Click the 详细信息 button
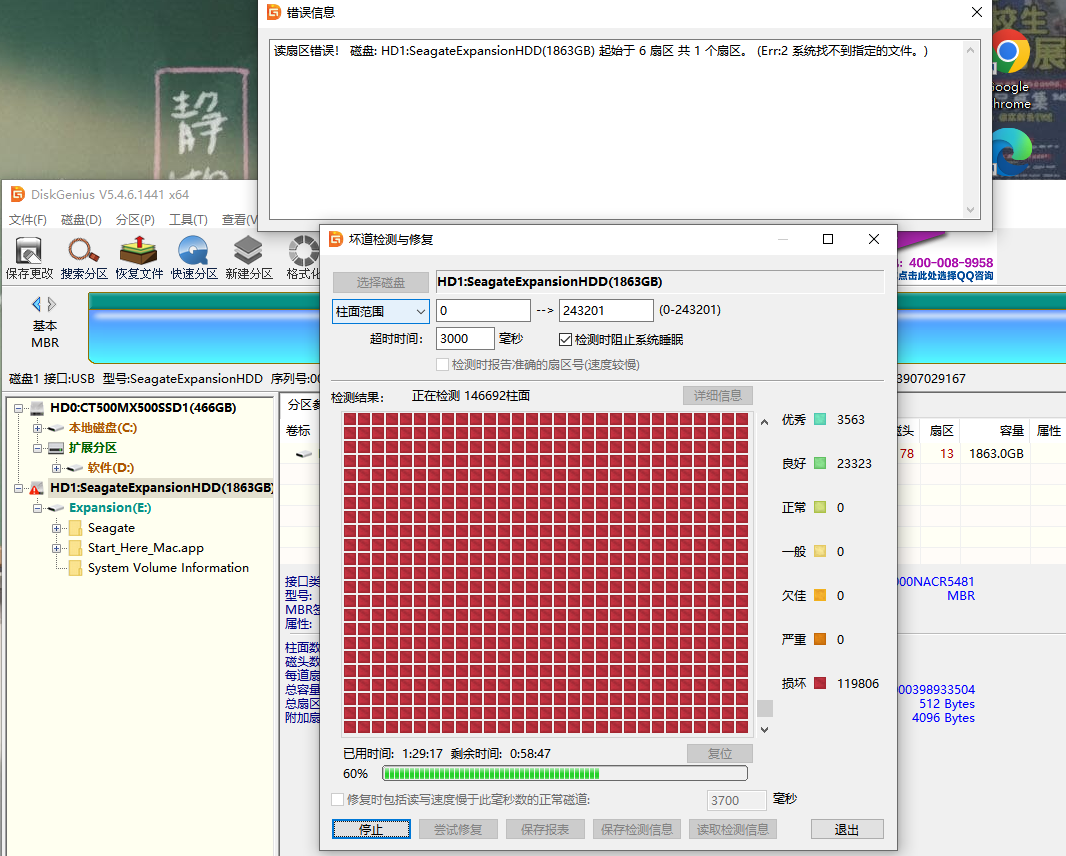The width and height of the screenshot is (1066, 856). tap(717, 396)
